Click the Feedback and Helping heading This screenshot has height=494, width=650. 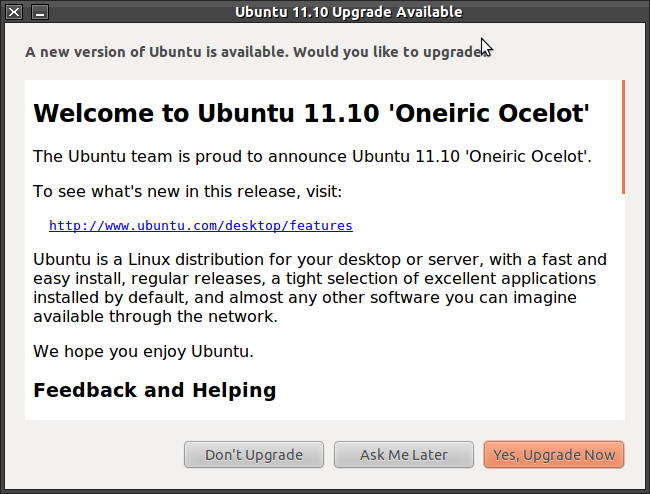click(x=155, y=390)
